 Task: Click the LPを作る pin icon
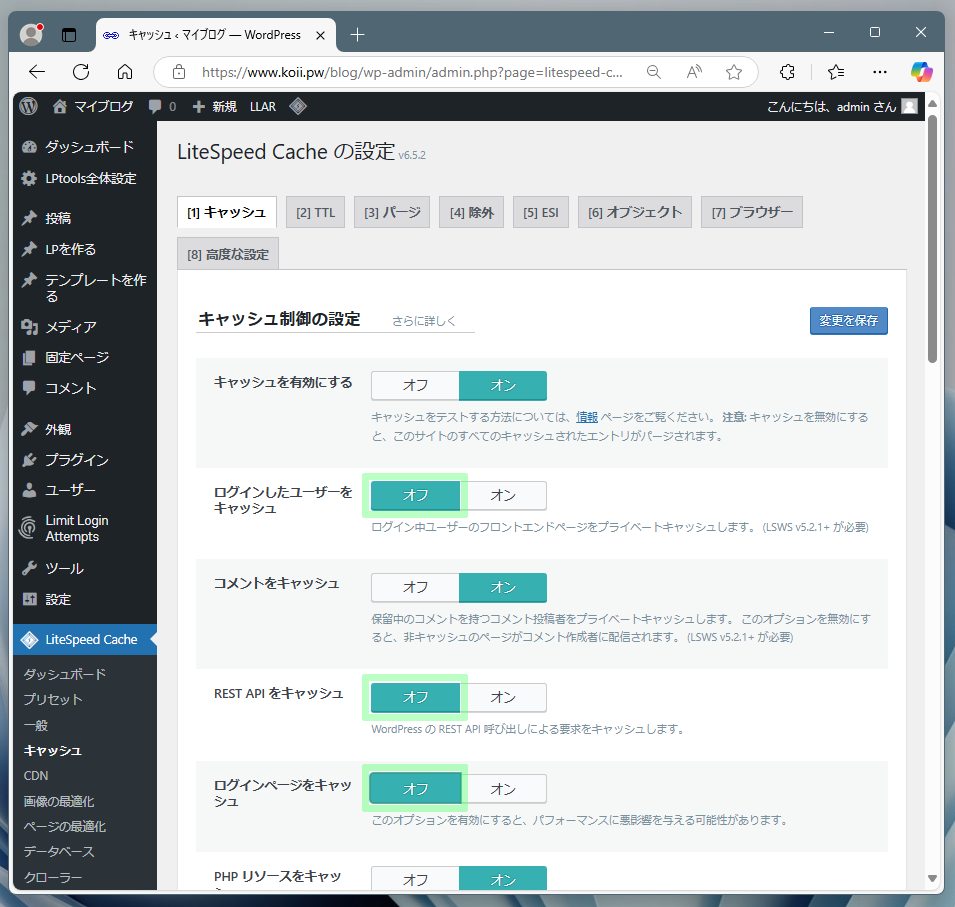29,249
